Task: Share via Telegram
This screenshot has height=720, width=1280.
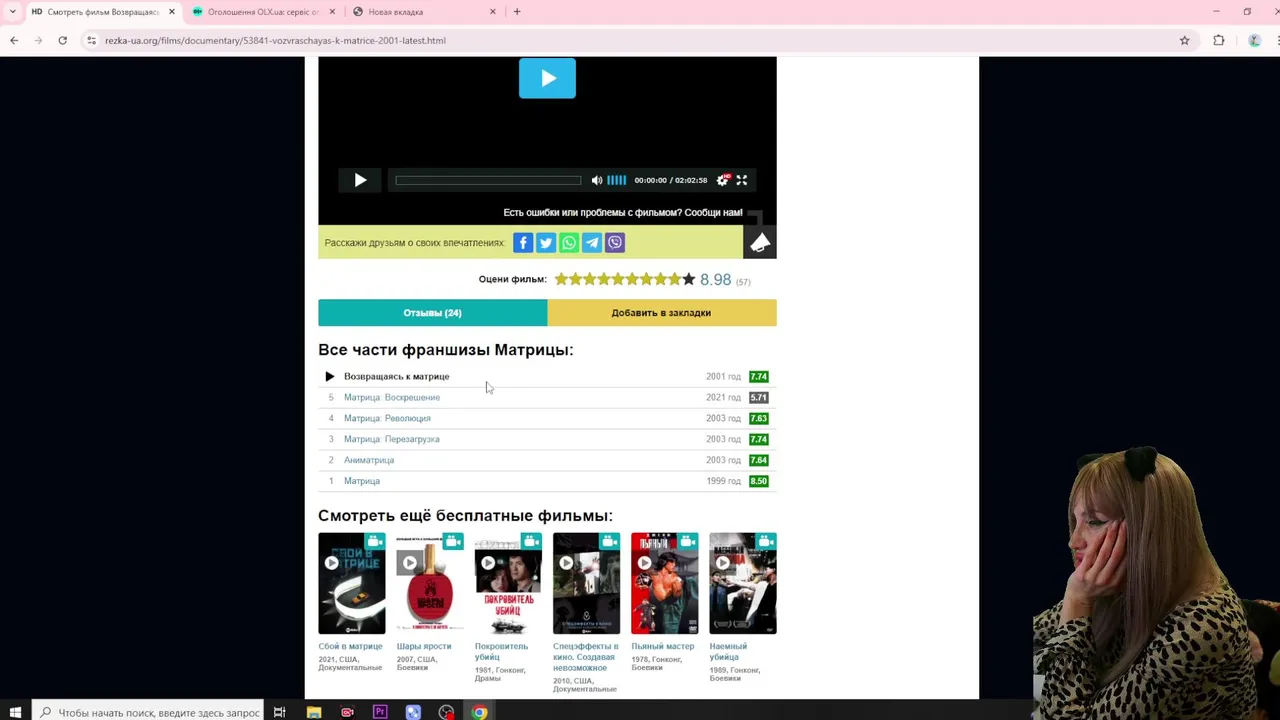Action: pos(592,243)
